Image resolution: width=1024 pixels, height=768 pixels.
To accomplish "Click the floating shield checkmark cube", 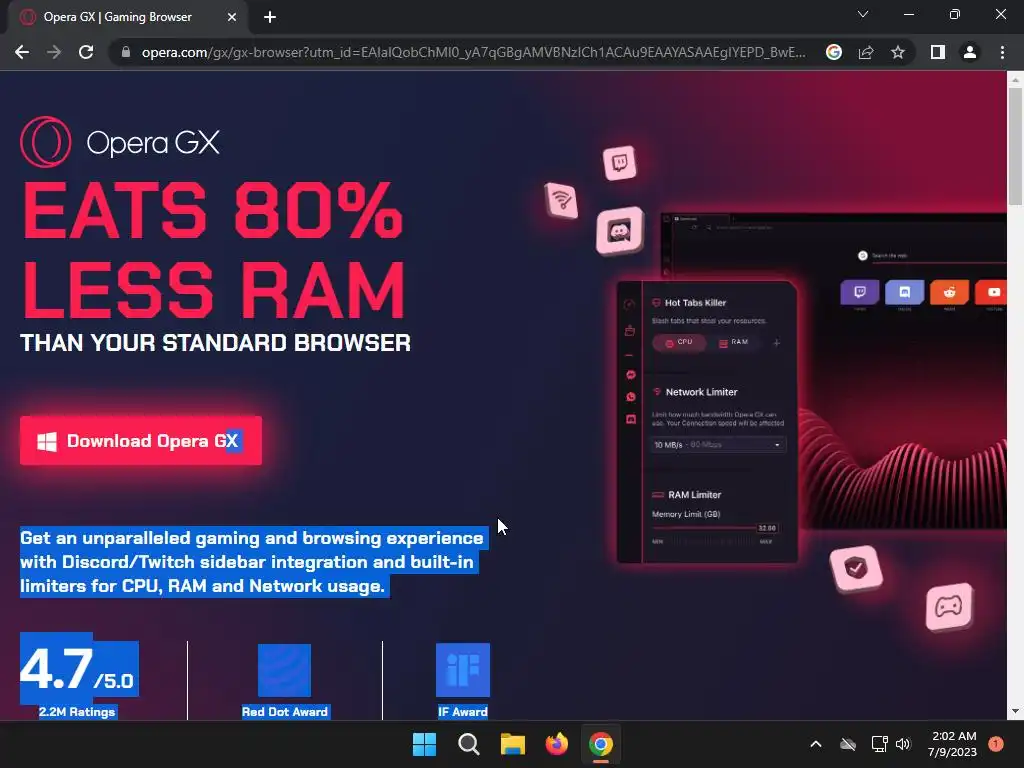I will [x=856, y=568].
